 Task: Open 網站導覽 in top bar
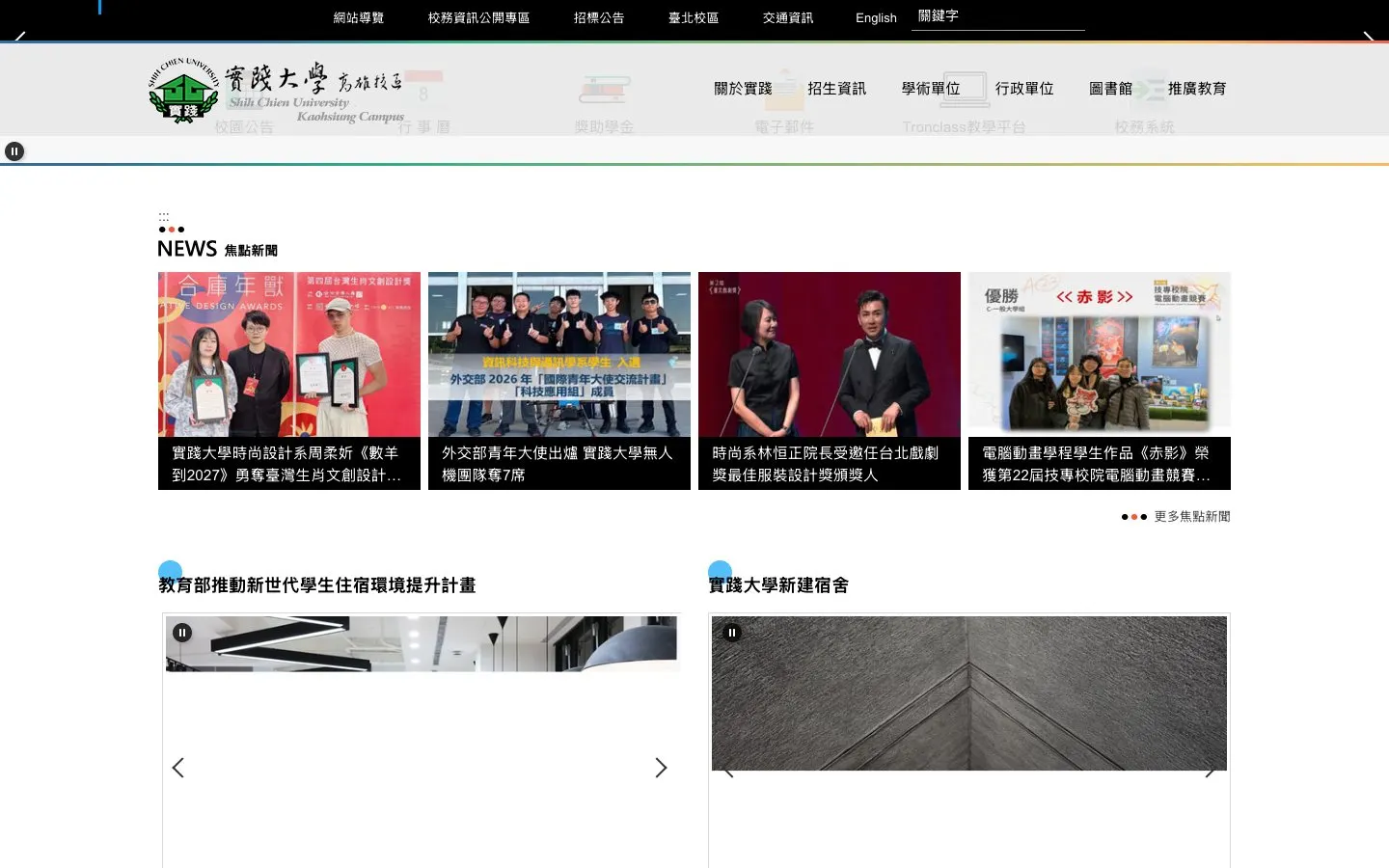[359, 17]
